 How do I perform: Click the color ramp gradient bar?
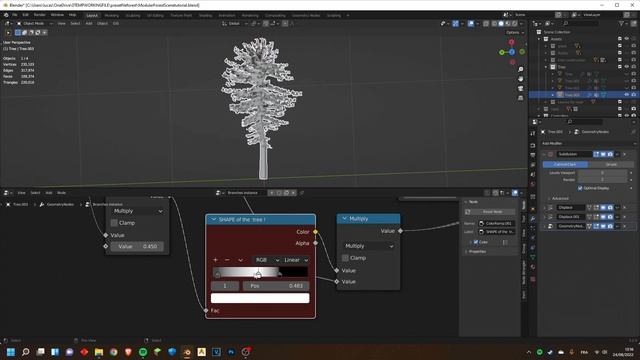pos(260,272)
